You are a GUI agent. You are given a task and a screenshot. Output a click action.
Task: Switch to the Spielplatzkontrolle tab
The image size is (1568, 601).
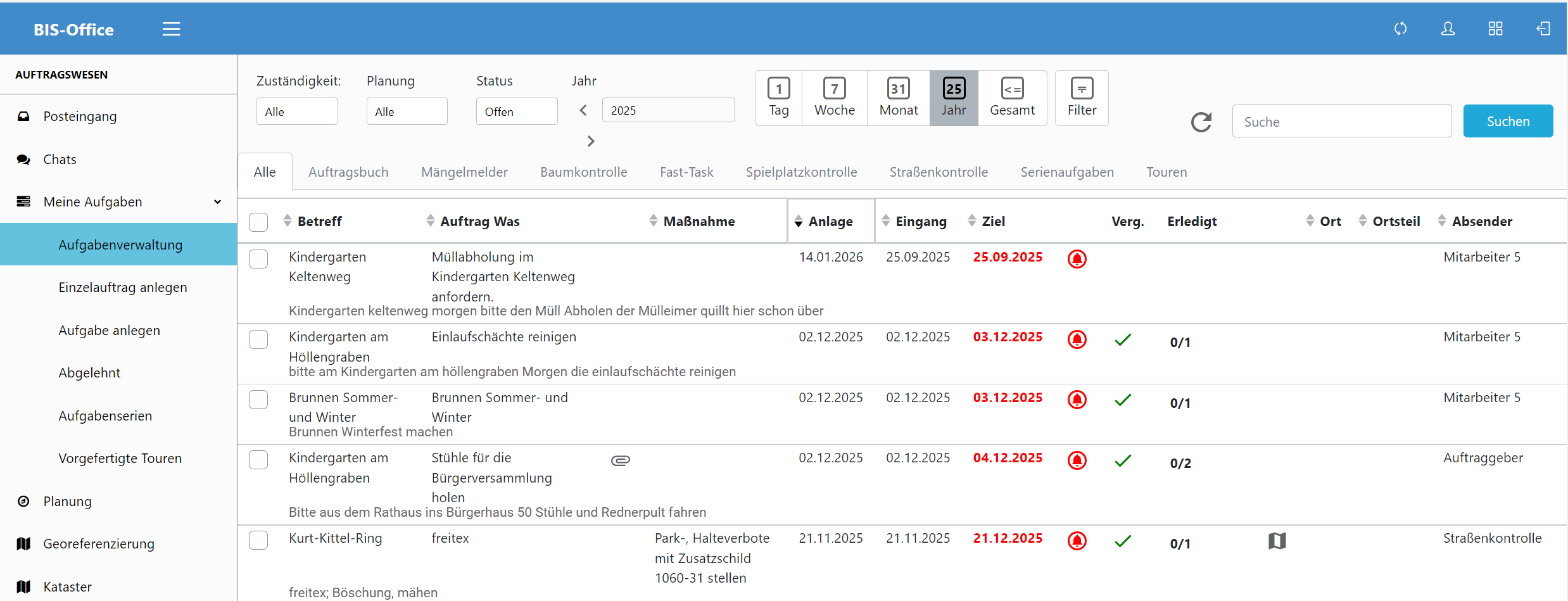[801, 172]
